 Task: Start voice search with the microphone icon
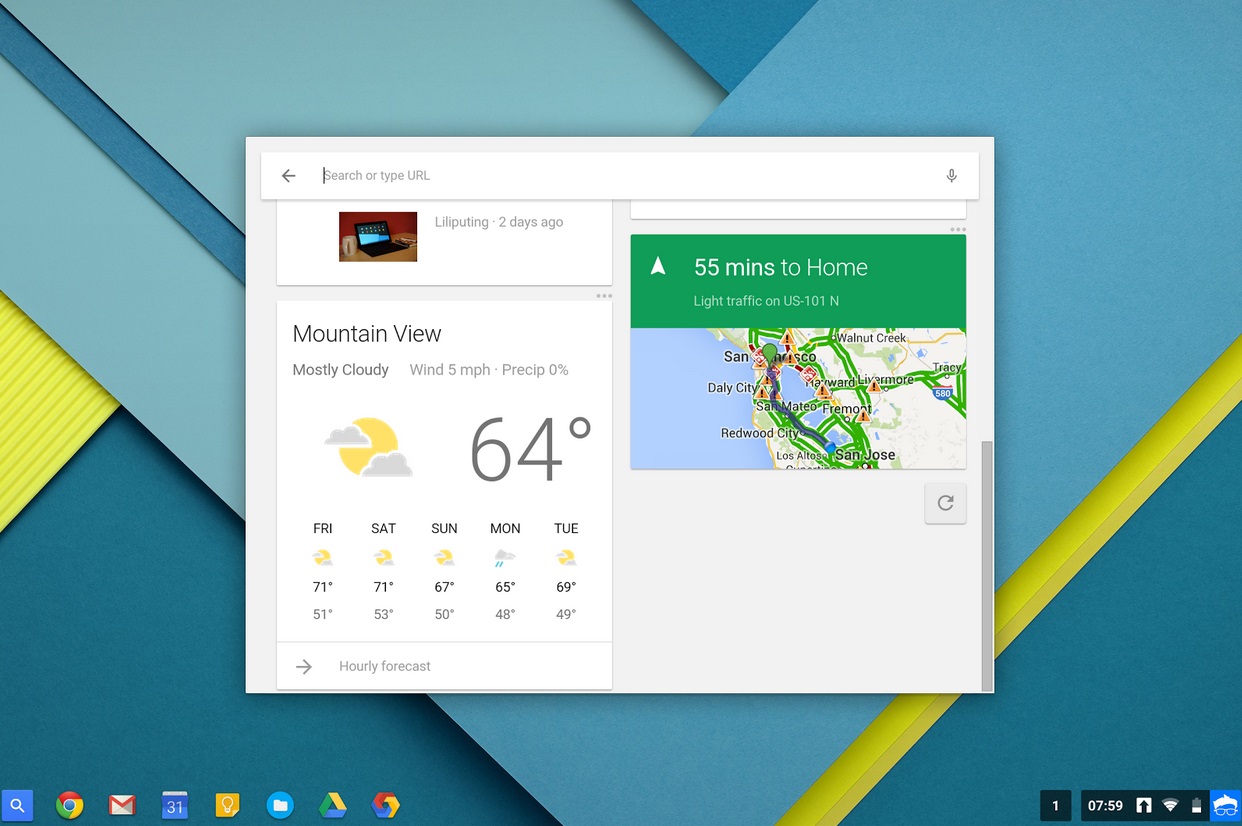[x=951, y=175]
